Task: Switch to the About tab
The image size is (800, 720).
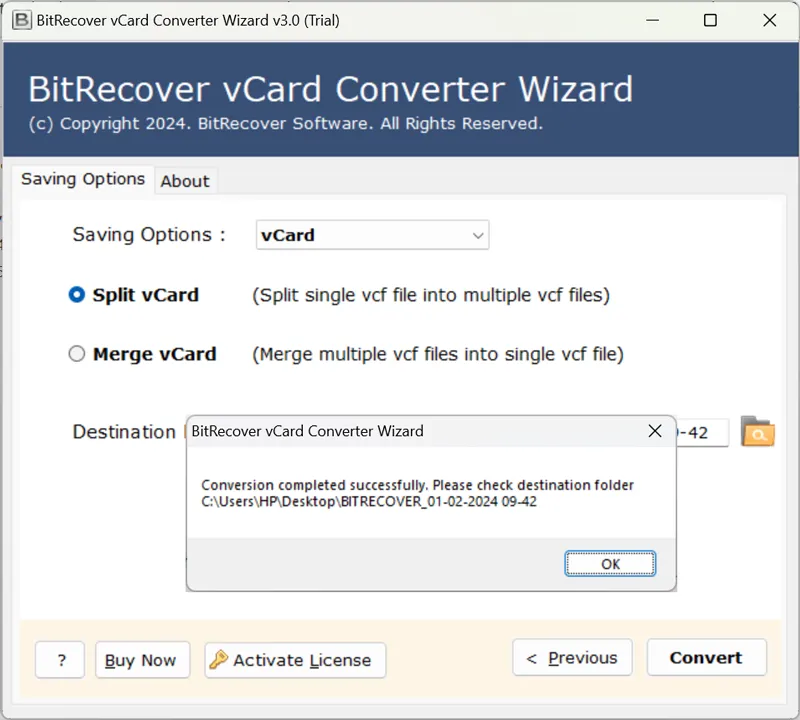Action: point(185,181)
